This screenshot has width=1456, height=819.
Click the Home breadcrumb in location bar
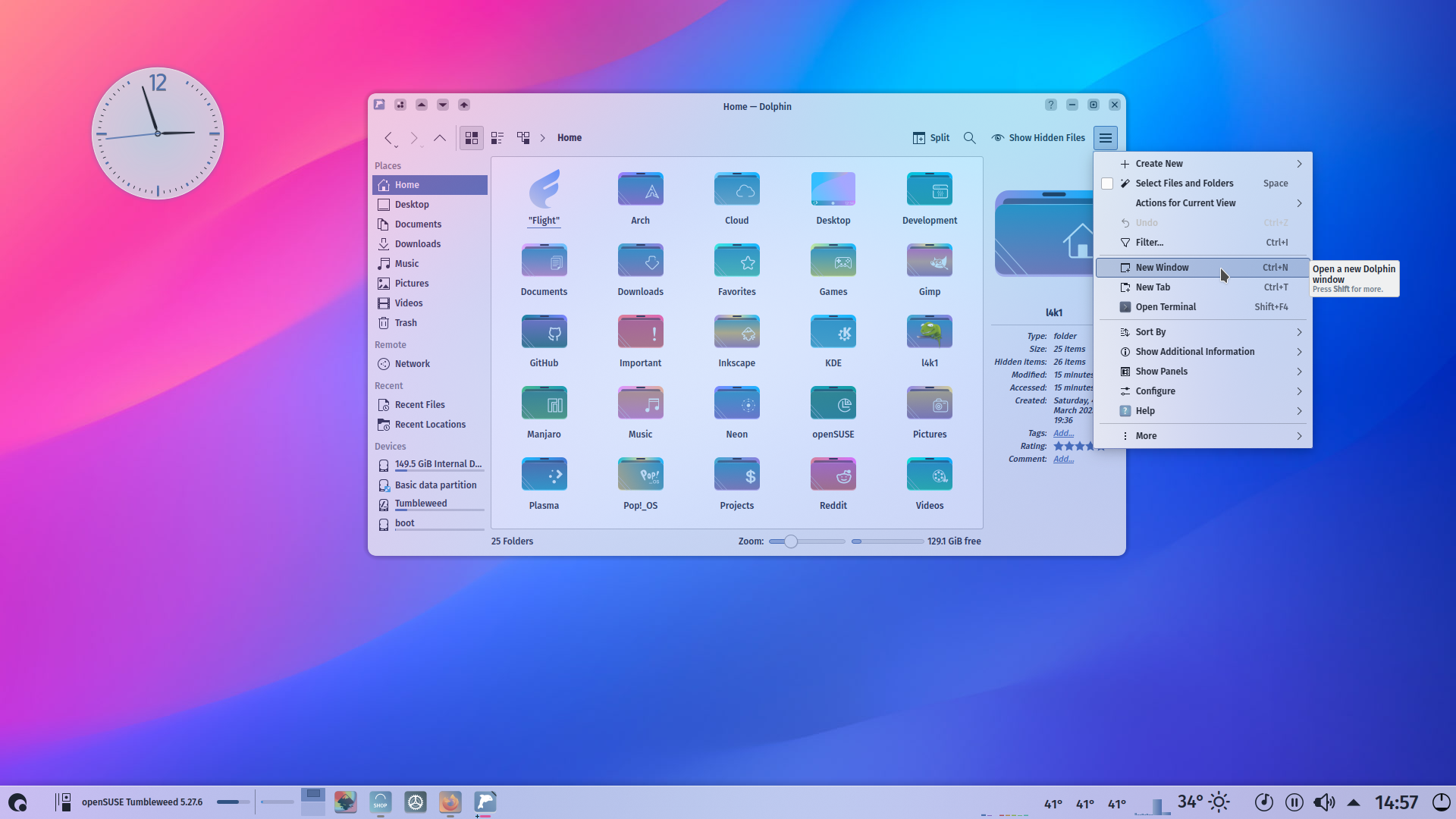pyautogui.click(x=570, y=138)
